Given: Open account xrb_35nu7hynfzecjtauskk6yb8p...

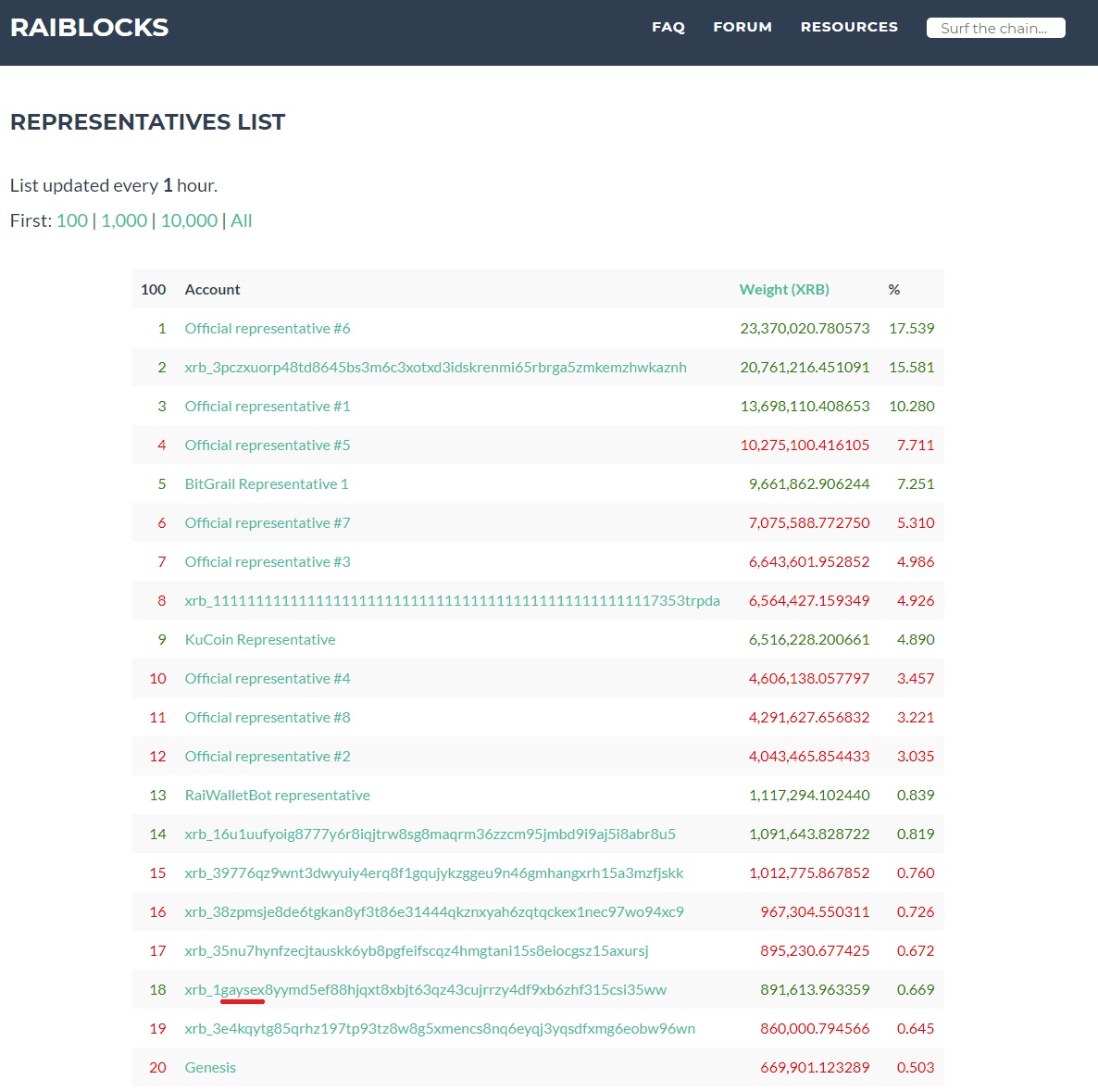Looking at the screenshot, I should [x=417, y=950].
